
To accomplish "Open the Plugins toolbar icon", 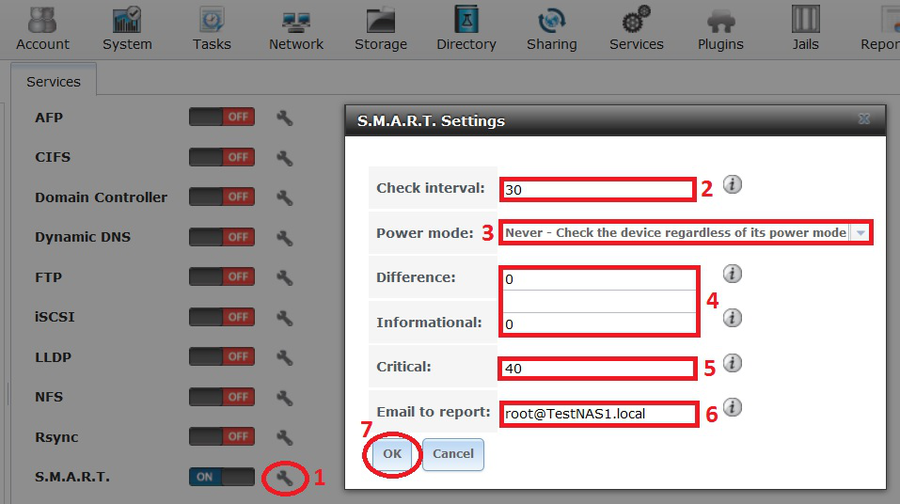I will point(720,28).
